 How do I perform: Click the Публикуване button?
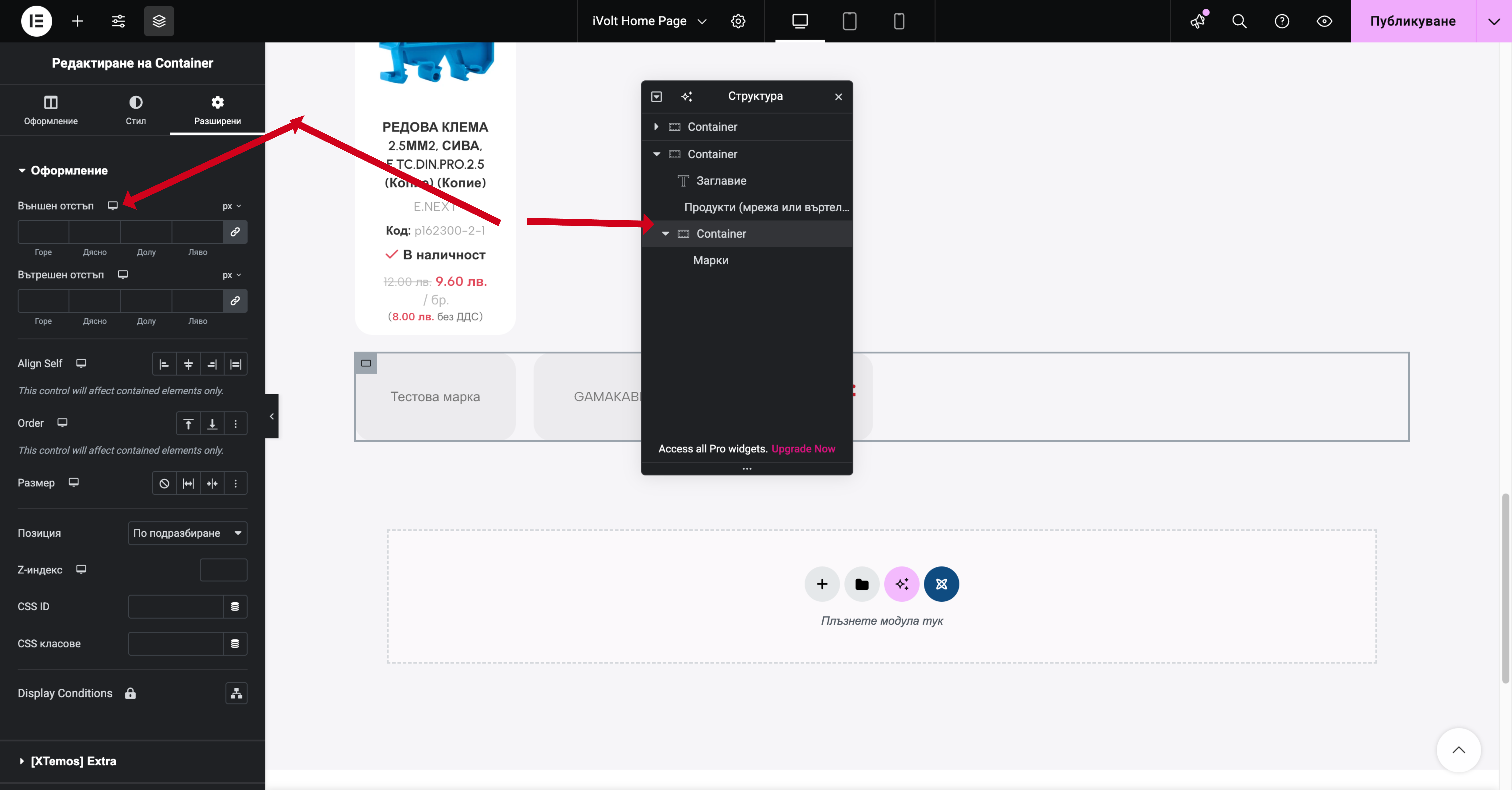point(1413,21)
